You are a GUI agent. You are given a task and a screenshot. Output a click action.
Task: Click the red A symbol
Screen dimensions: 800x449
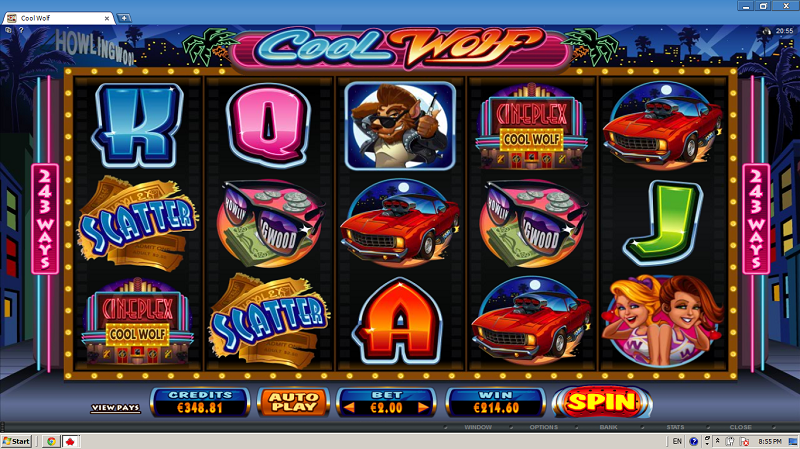pyautogui.click(x=399, y=320)
